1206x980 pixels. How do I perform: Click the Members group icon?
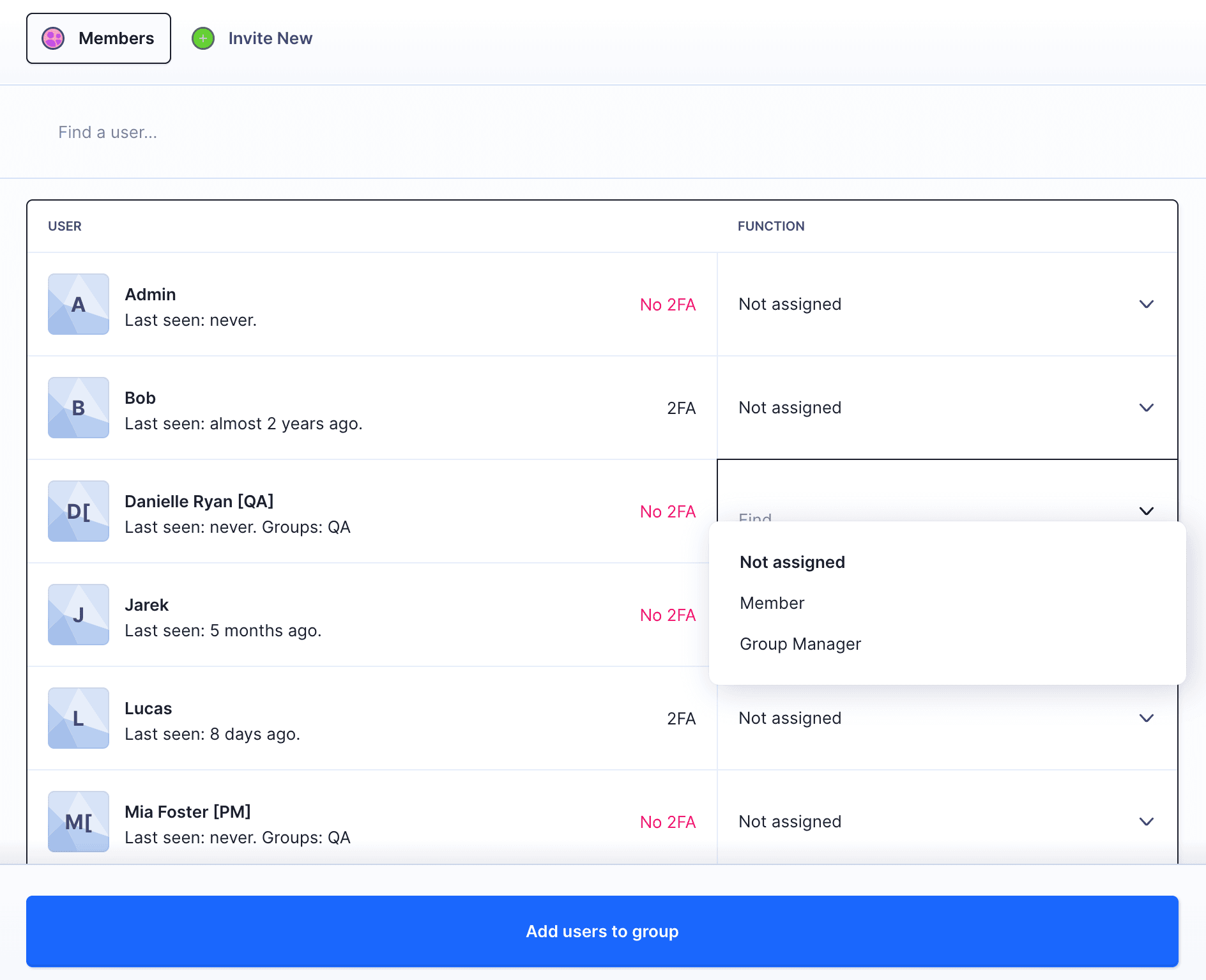53,38
